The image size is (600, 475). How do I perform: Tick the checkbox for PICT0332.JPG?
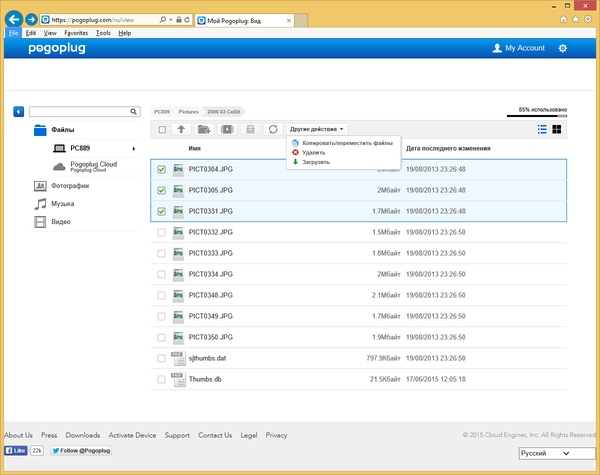tap(162, 232)
